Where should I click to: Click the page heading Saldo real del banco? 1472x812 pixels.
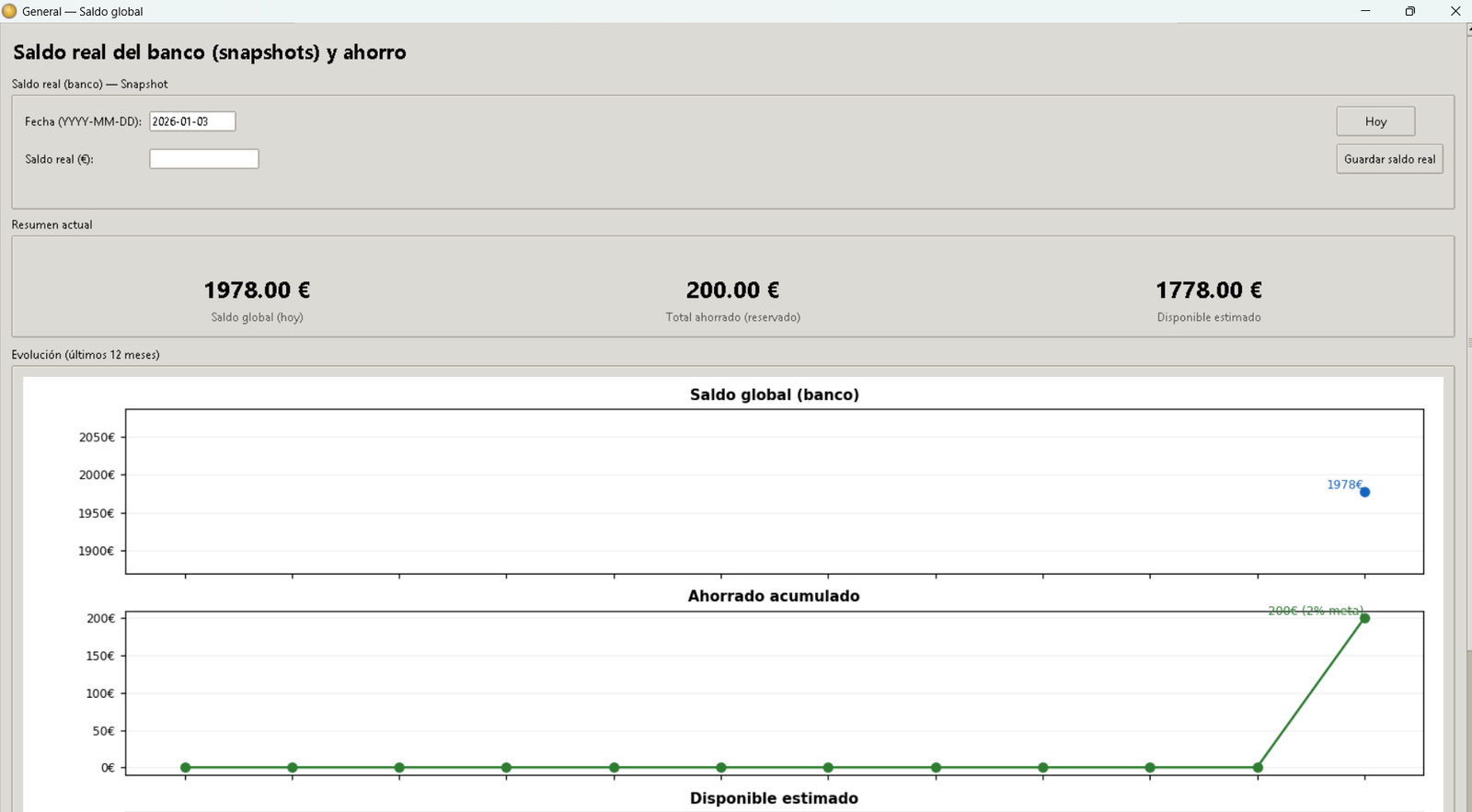(210, 52)
